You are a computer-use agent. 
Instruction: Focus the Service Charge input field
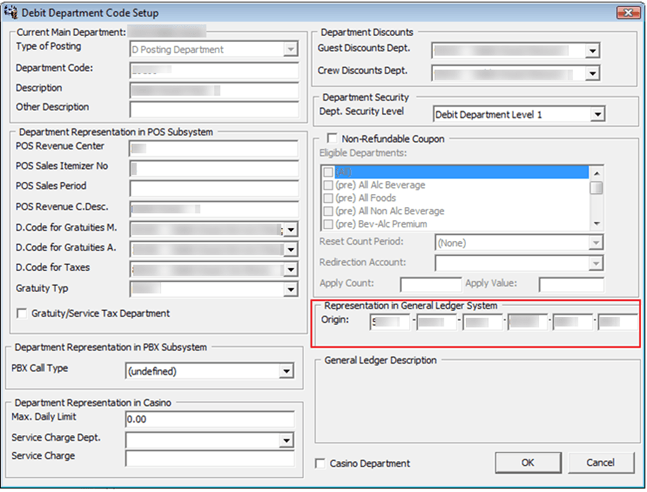pyautogui.click(x=210, y=459)
